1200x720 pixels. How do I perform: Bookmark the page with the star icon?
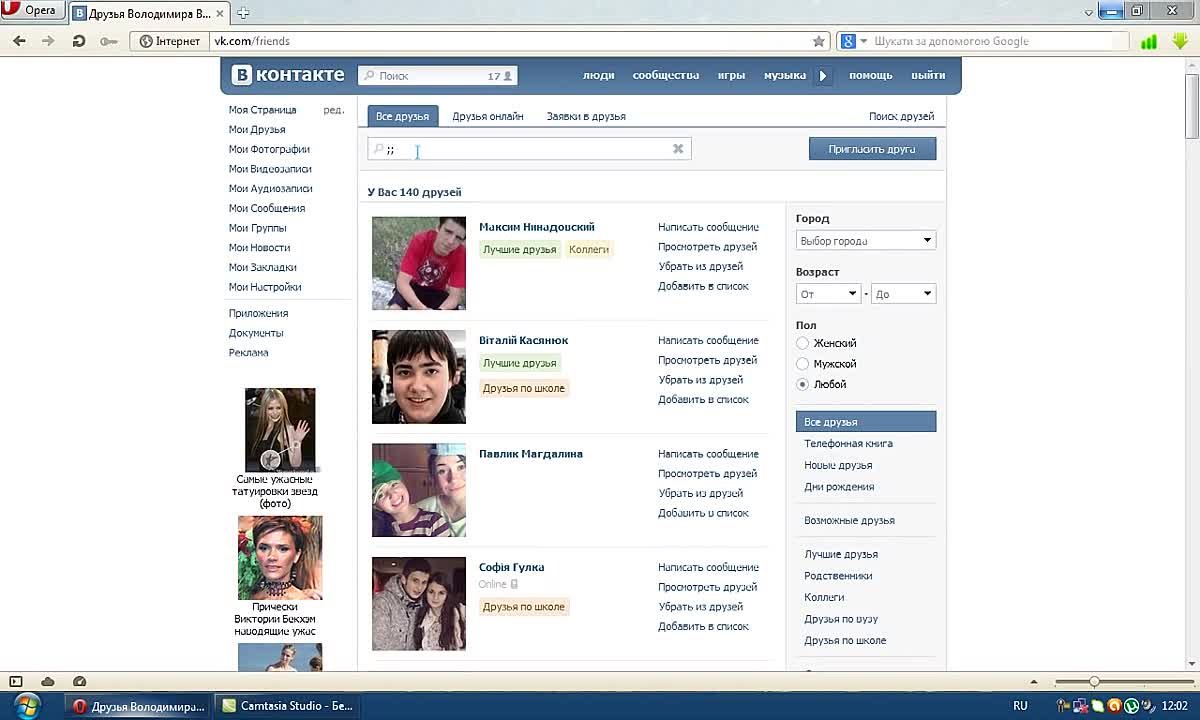pyautogui.click(x=818, y=41)
